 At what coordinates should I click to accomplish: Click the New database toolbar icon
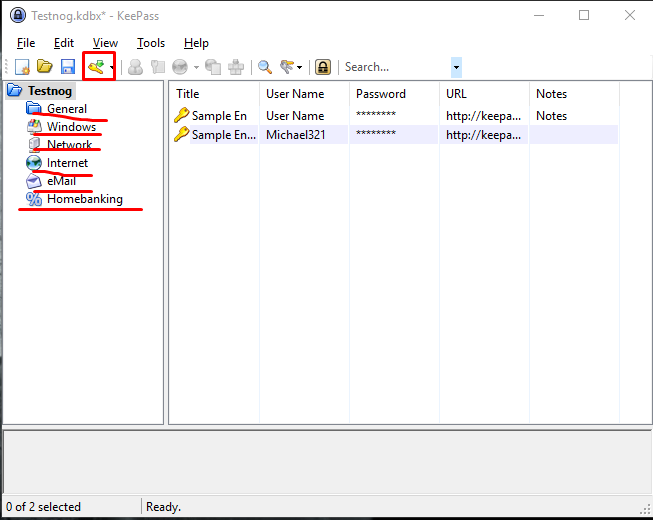(22, 67)
